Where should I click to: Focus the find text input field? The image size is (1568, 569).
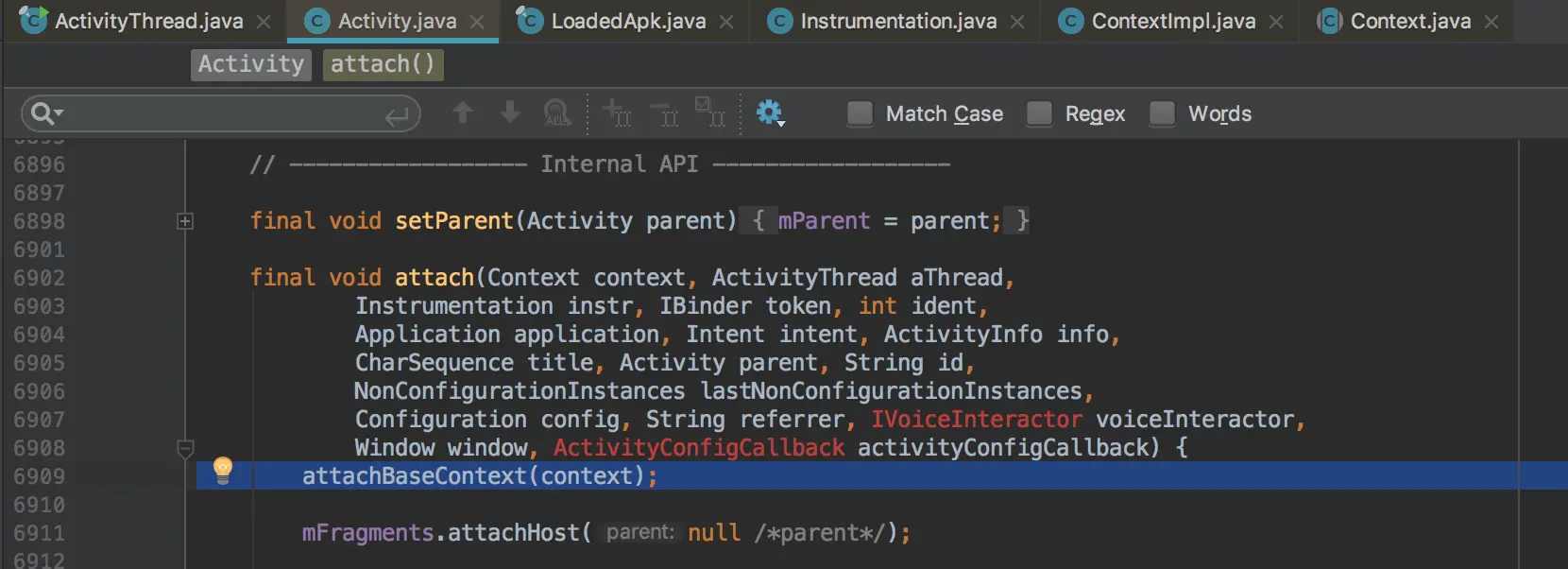pos(221,113)
